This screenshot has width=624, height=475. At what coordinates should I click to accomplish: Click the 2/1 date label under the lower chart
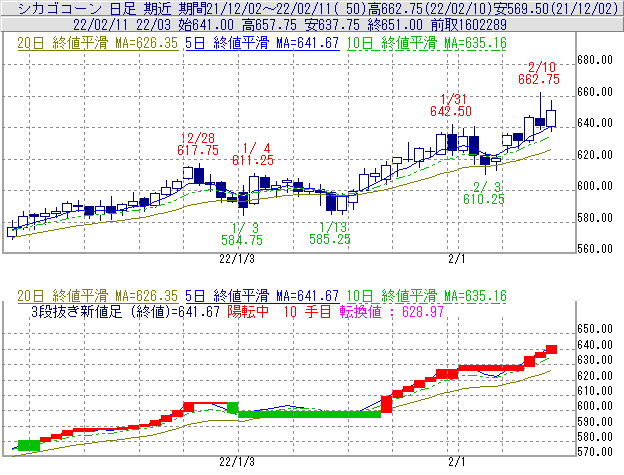(456, 462)
